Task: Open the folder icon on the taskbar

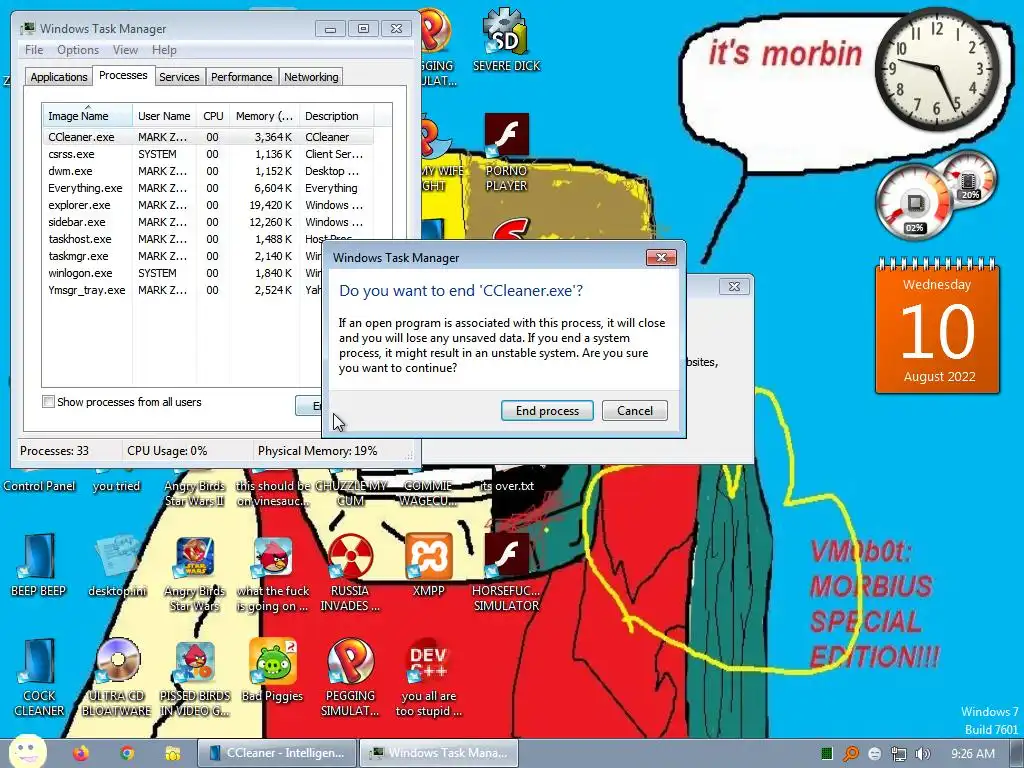Action: click(172, 753)
